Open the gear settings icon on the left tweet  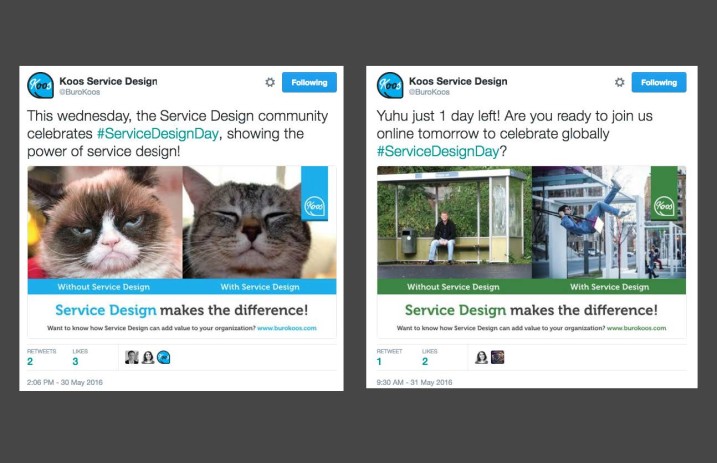[270, 82]
